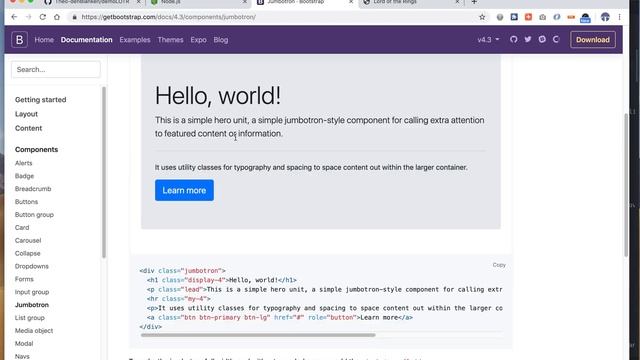Click the blue square extension icon
This screenshot has width=640, height=360.
(514, 17)
